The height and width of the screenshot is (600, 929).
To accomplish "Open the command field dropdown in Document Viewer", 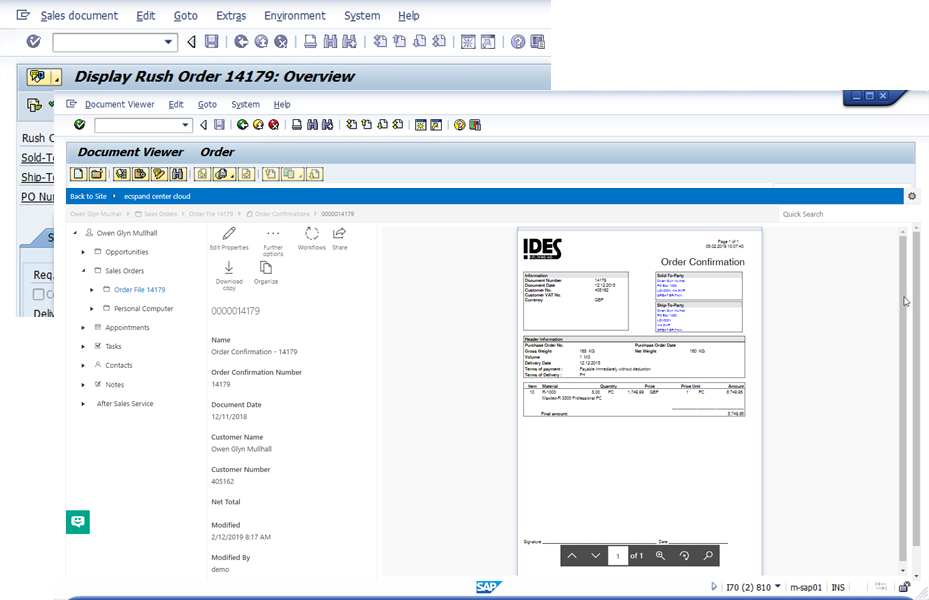I will click(186, 125).
